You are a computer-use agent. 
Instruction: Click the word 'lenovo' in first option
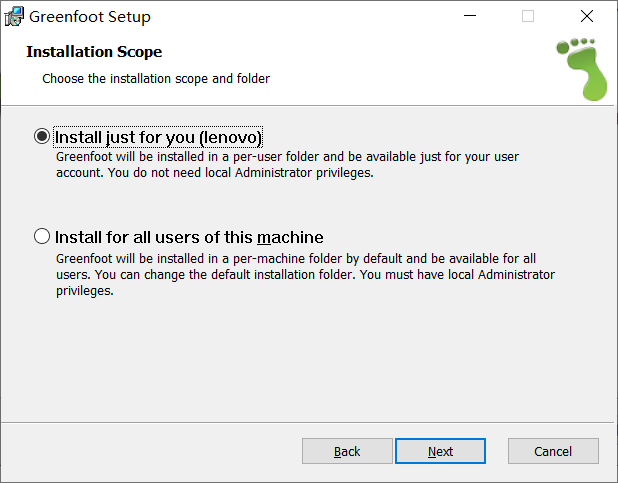231,137
